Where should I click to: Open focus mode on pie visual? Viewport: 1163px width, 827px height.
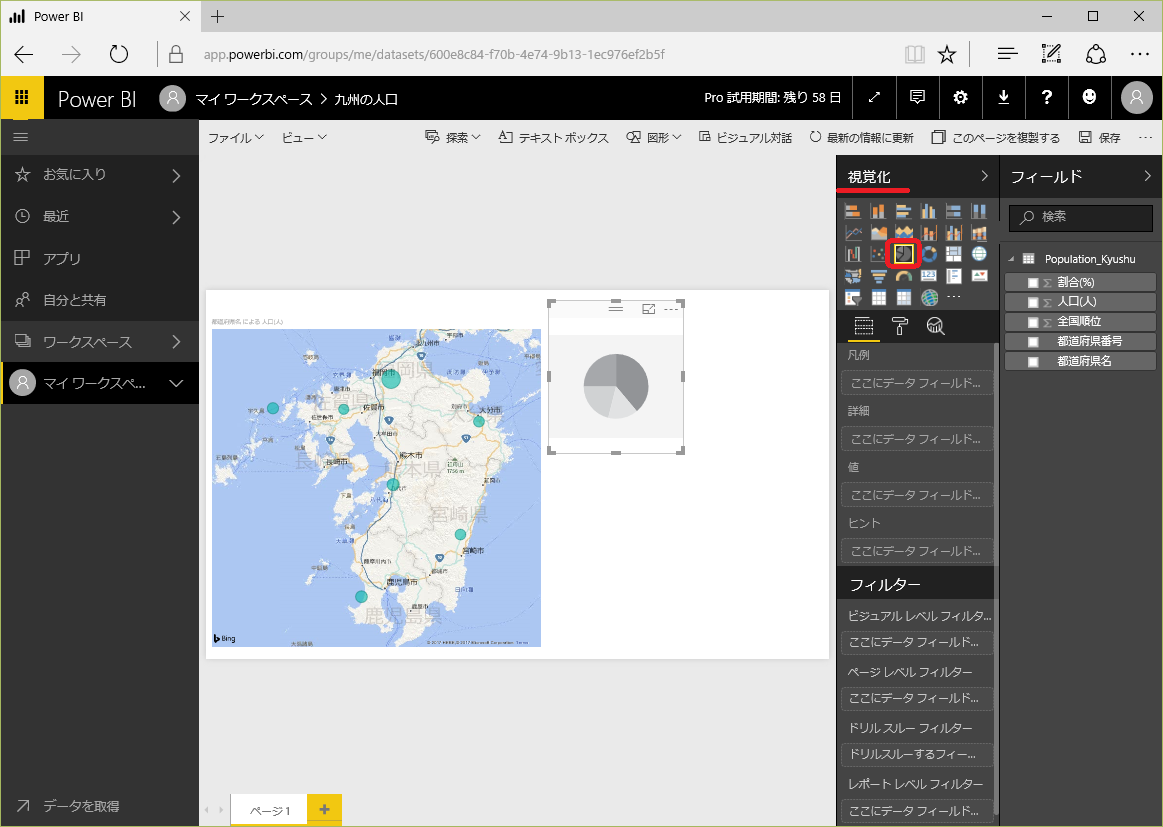click(648, 309)
